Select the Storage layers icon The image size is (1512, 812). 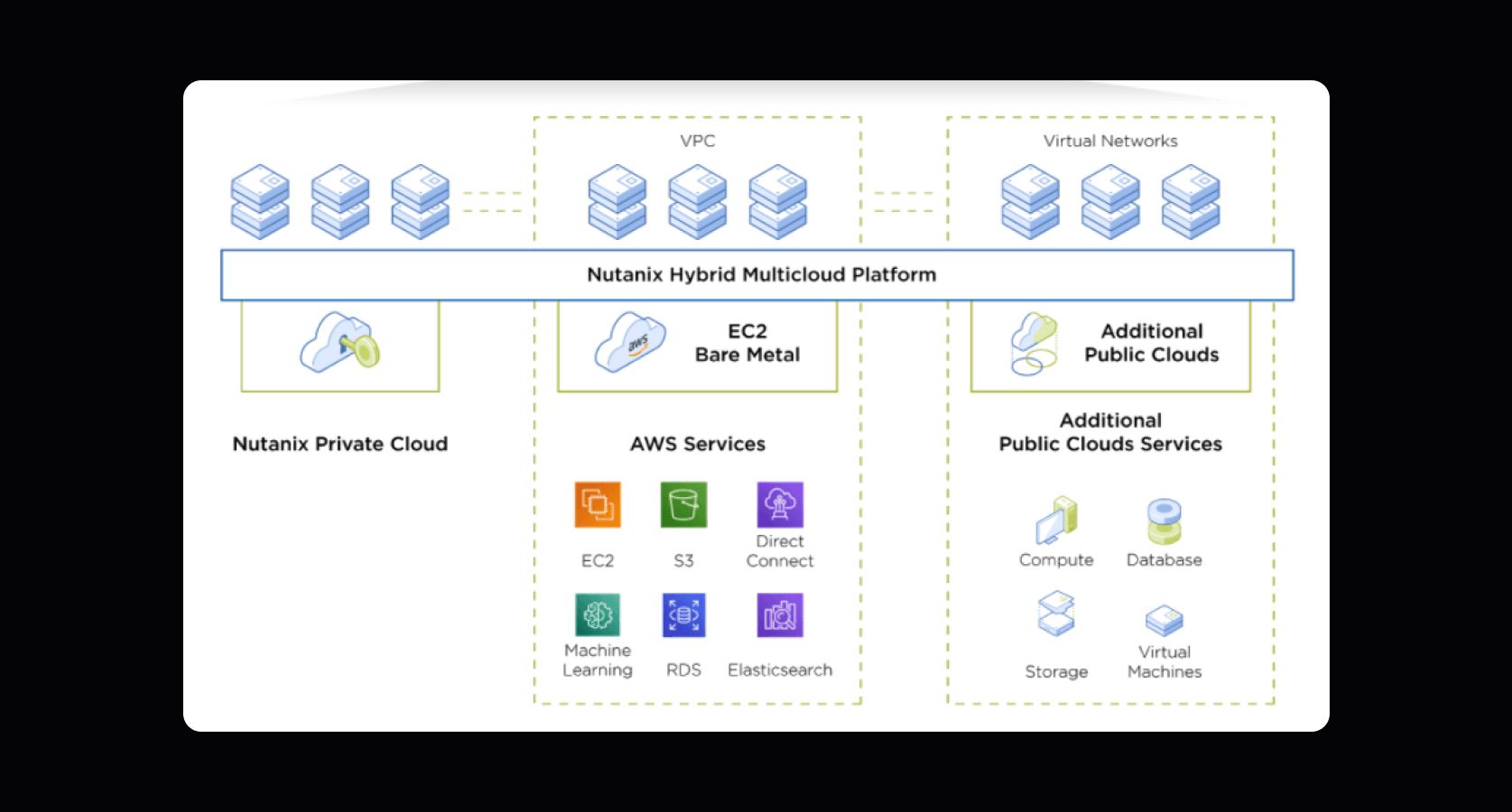pyautogui.click(x=1056, y=614)
